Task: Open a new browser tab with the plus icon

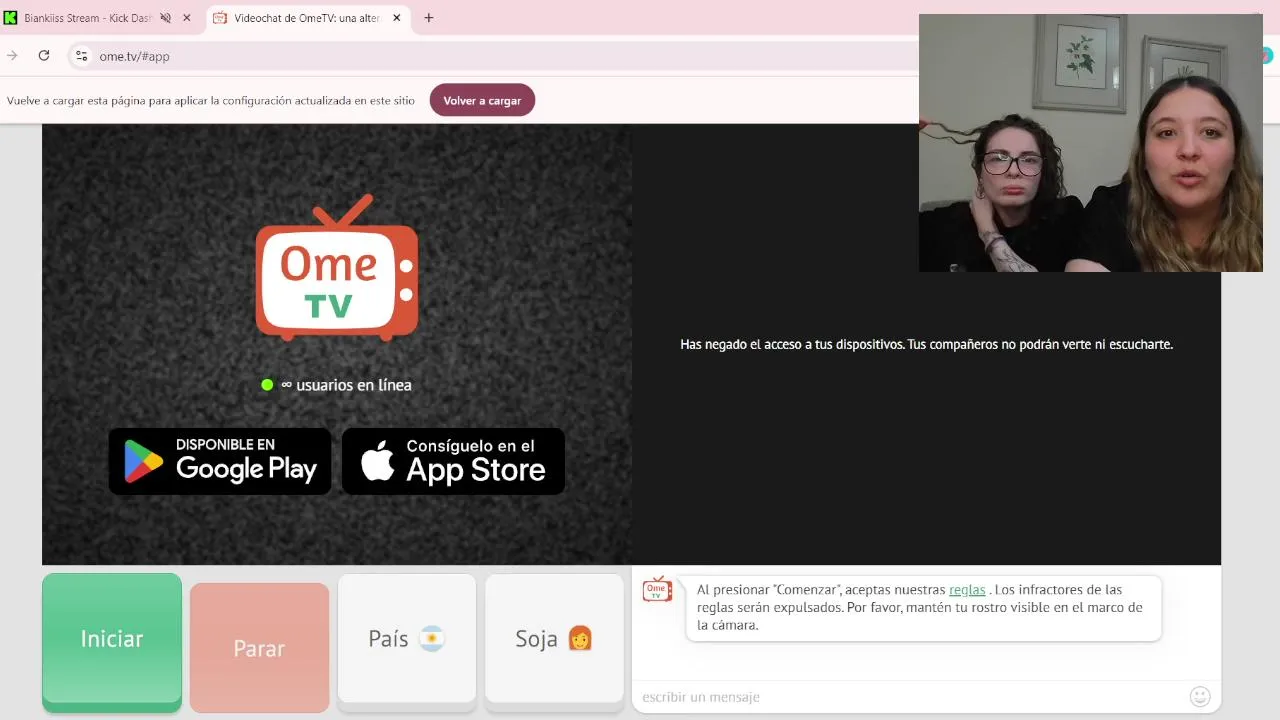Action: (429, 18)
